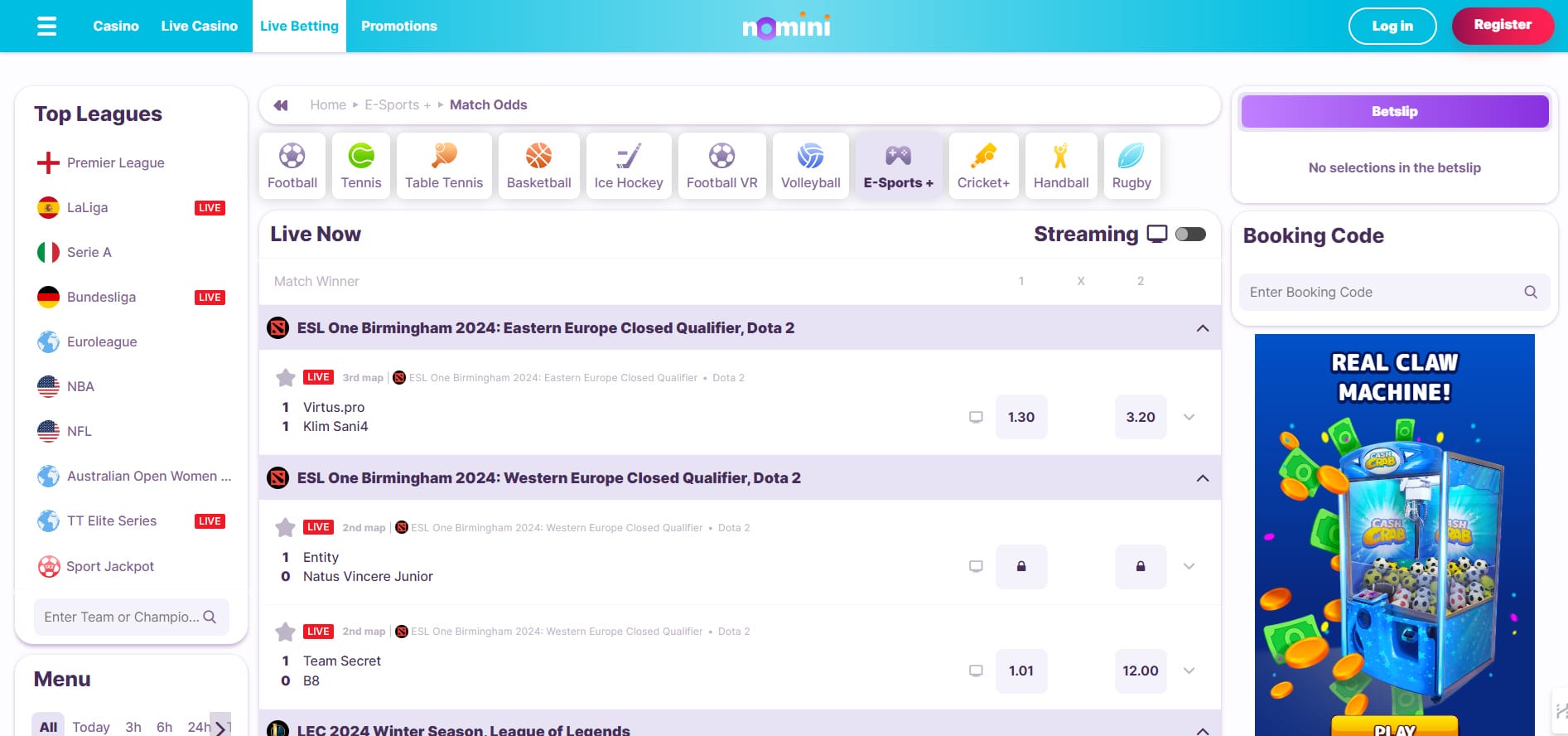Select the 6h time filter tab

(165, 727)
